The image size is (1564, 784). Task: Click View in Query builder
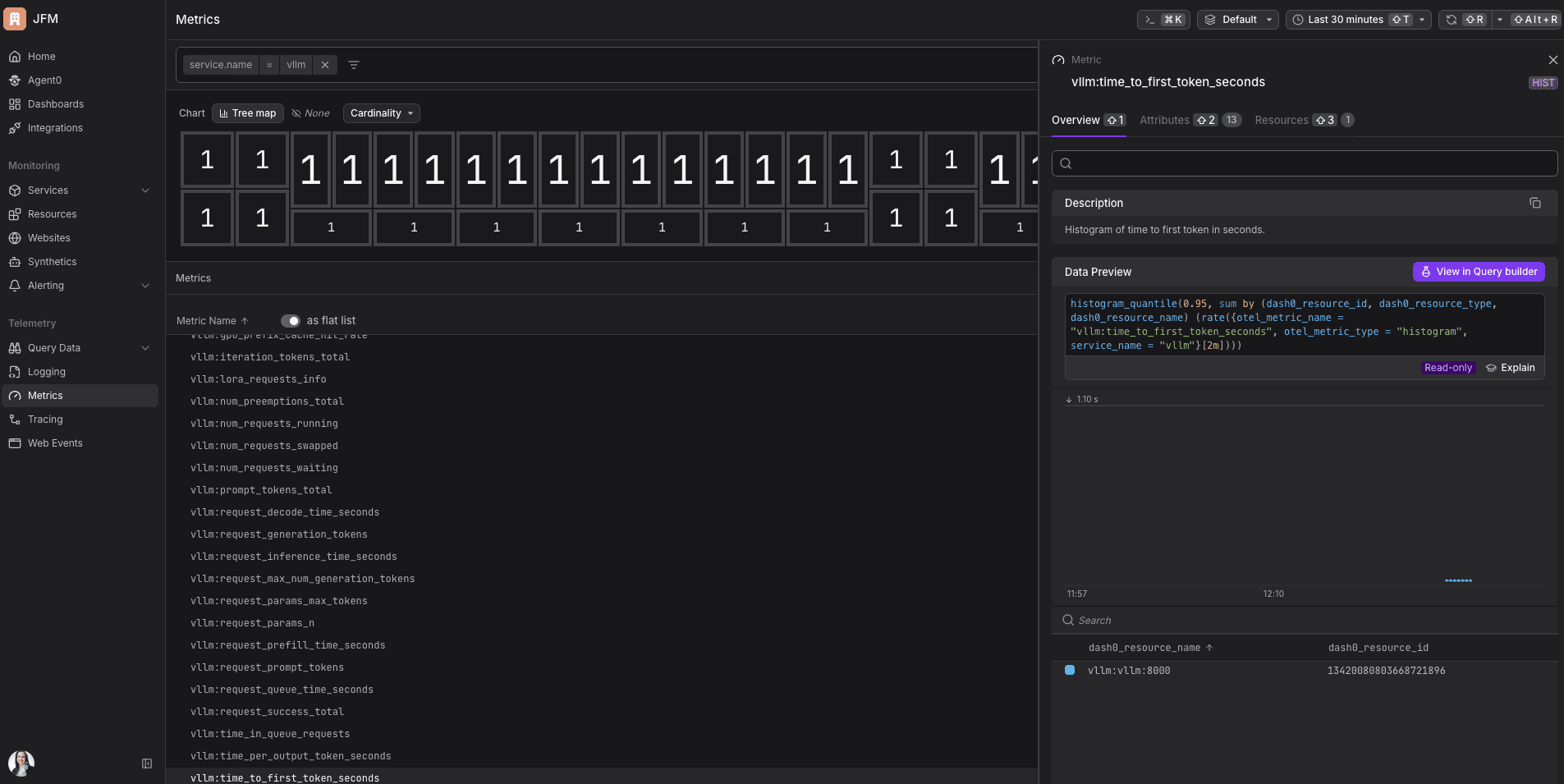(1479, 272)
